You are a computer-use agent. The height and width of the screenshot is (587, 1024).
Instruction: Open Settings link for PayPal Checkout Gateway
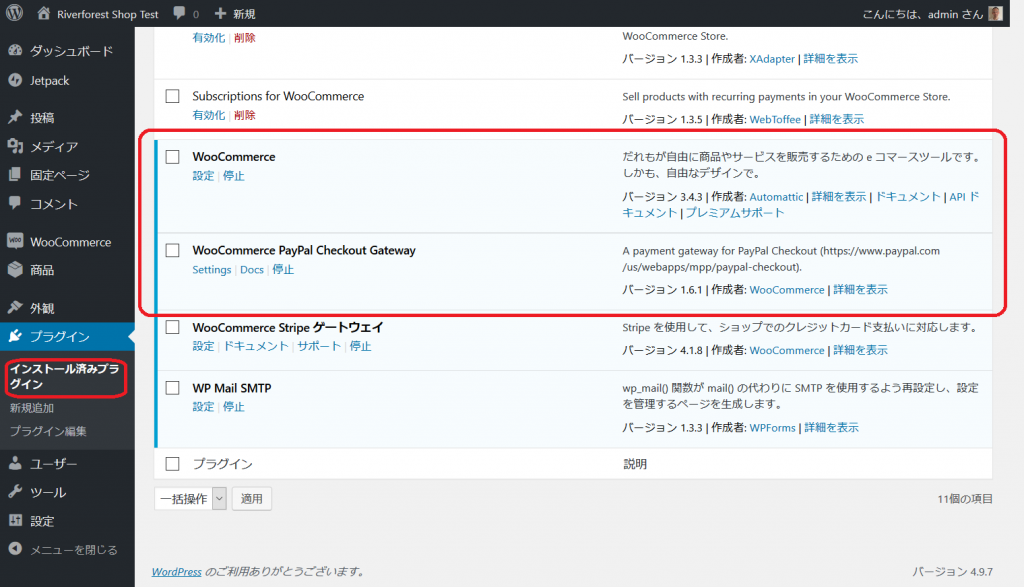tap(211, 270)
